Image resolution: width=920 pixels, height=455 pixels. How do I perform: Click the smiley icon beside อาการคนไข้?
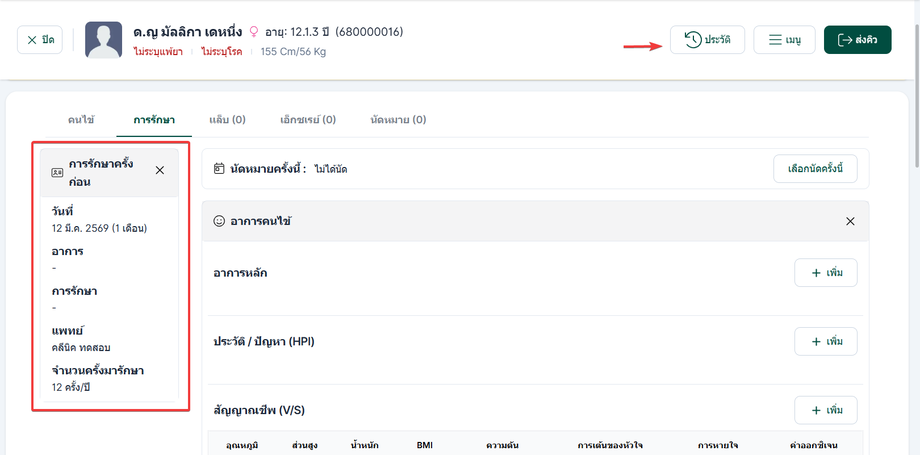pyautogui.click(x=219, y=221)
